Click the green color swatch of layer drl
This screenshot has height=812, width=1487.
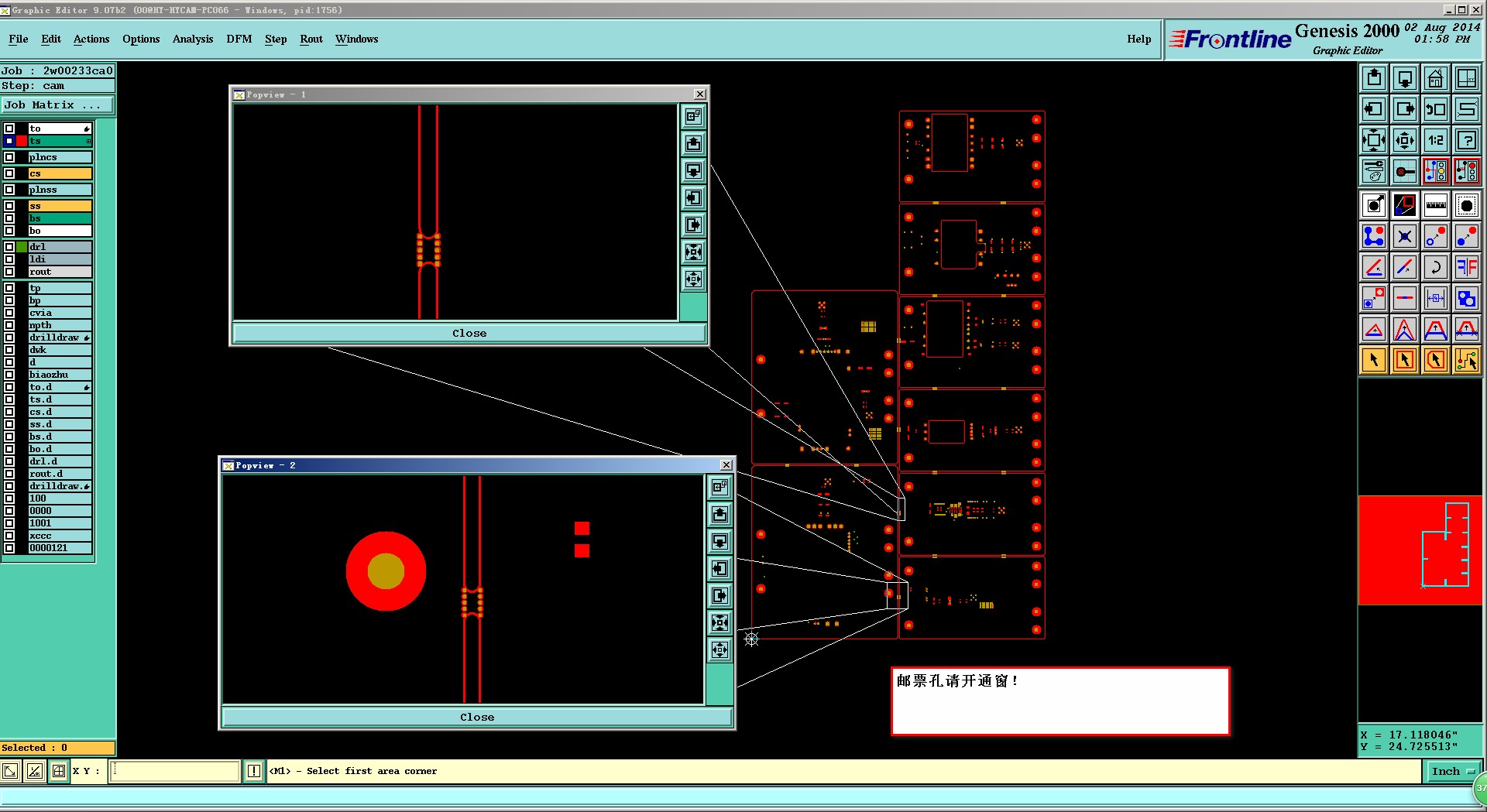[x=22, y=247]
